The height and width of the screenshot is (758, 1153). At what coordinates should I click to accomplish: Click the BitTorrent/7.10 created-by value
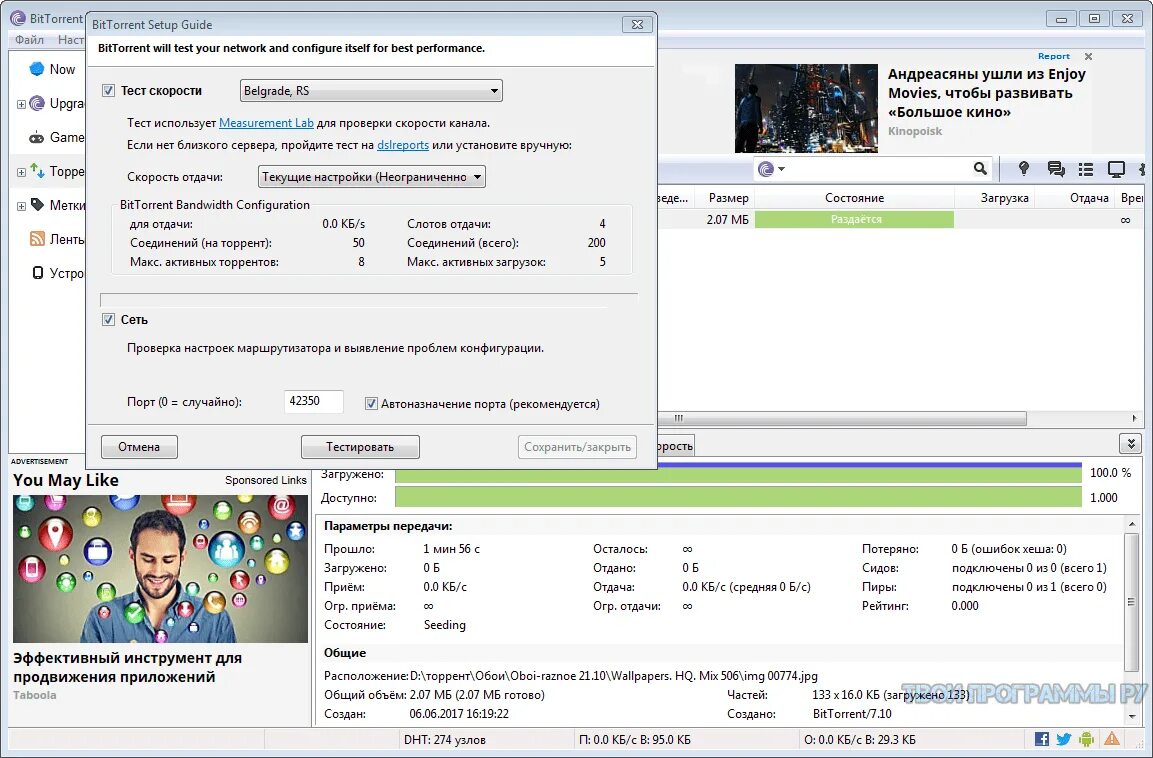point(852,714)
